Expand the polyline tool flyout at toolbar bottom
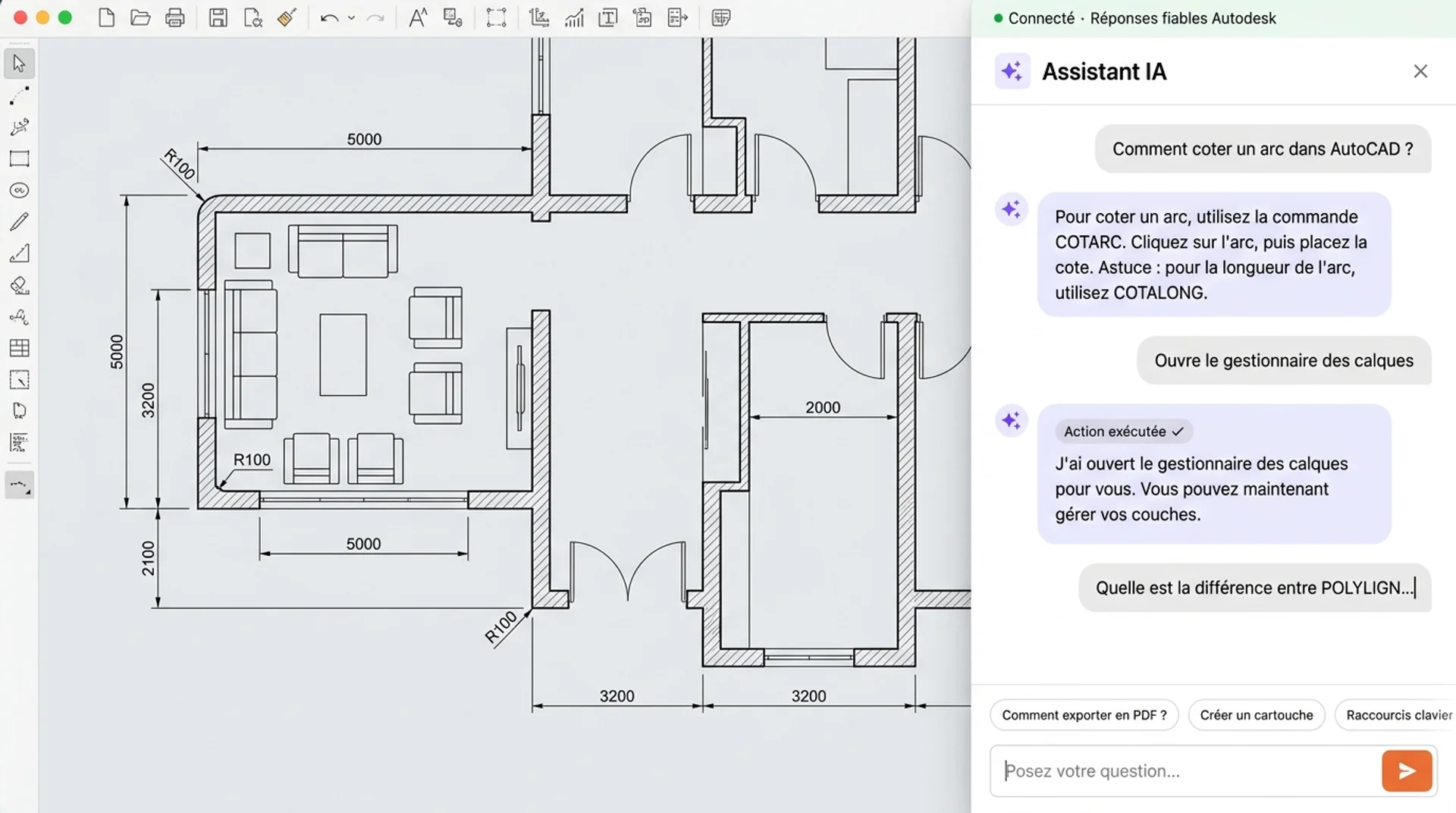1456x813 pixels. pyautogui.click(x=20, y=485)
